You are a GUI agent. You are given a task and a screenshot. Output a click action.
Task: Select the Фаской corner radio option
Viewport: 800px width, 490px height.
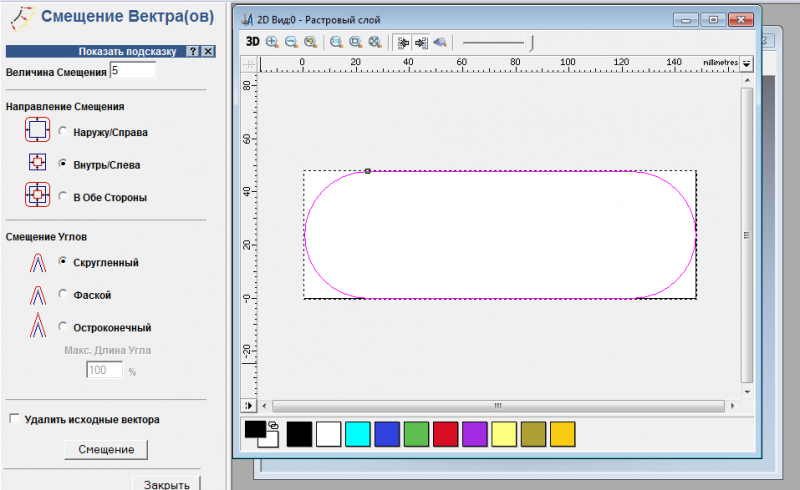click(x=63, y=293)
